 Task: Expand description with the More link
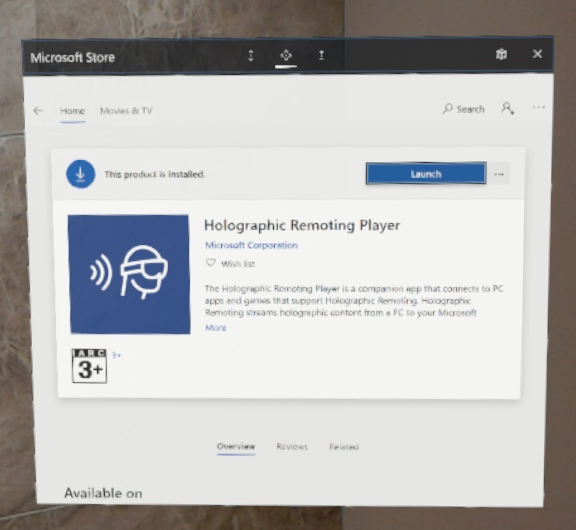coord(216,328)
